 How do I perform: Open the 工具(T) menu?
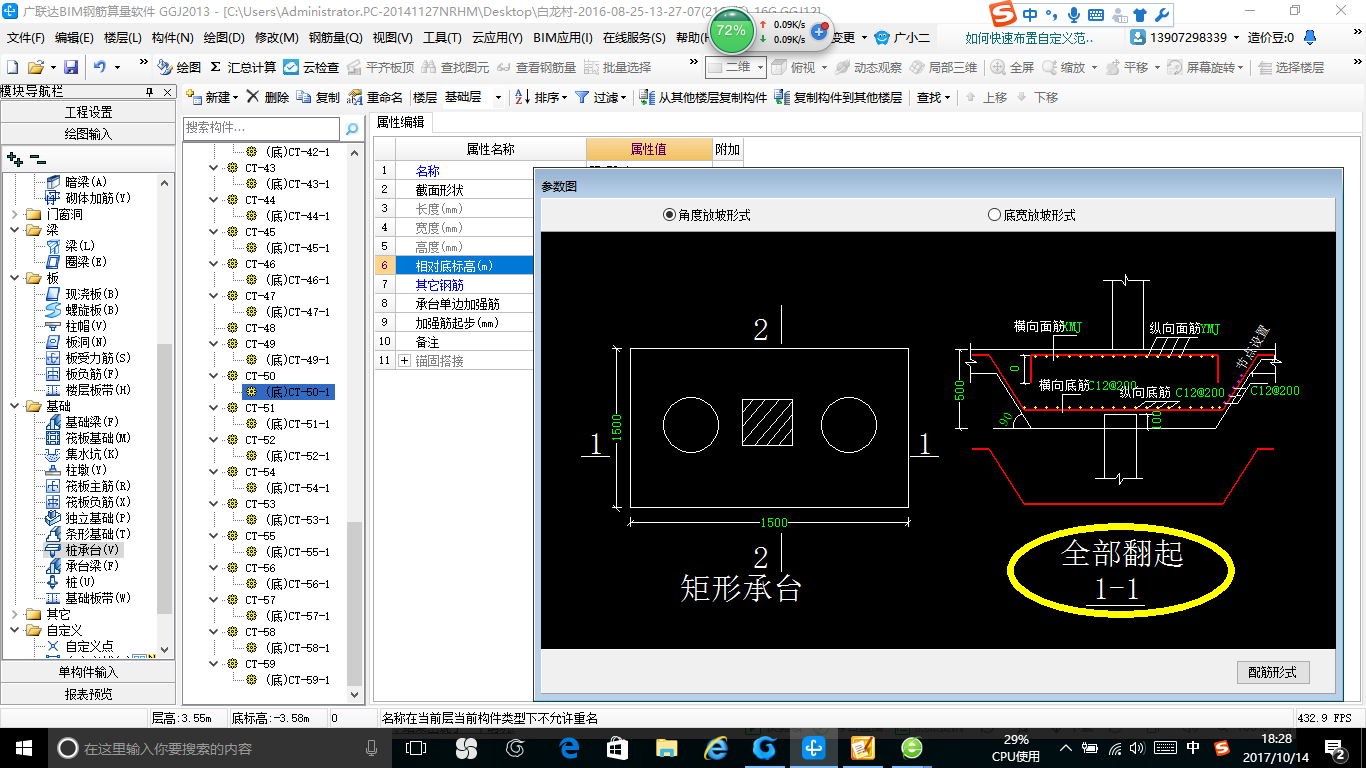[442, 38]
